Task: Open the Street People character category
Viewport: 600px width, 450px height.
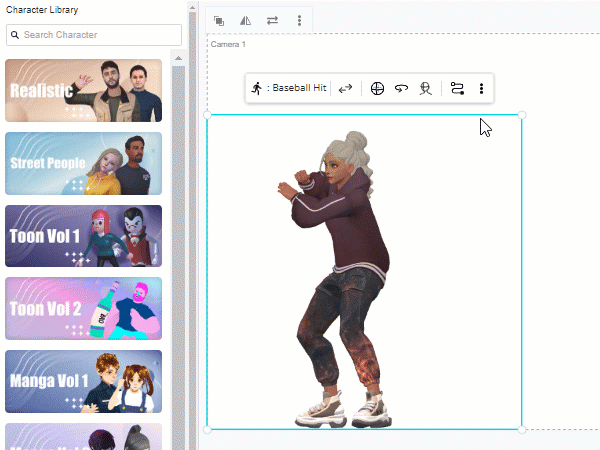Action: pyautogui.click(x=83, y=163)
